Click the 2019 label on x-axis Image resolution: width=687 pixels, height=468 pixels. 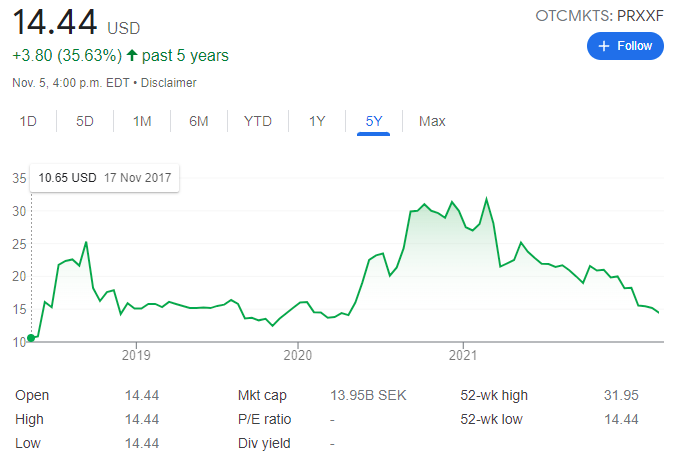tap(136, 355)
